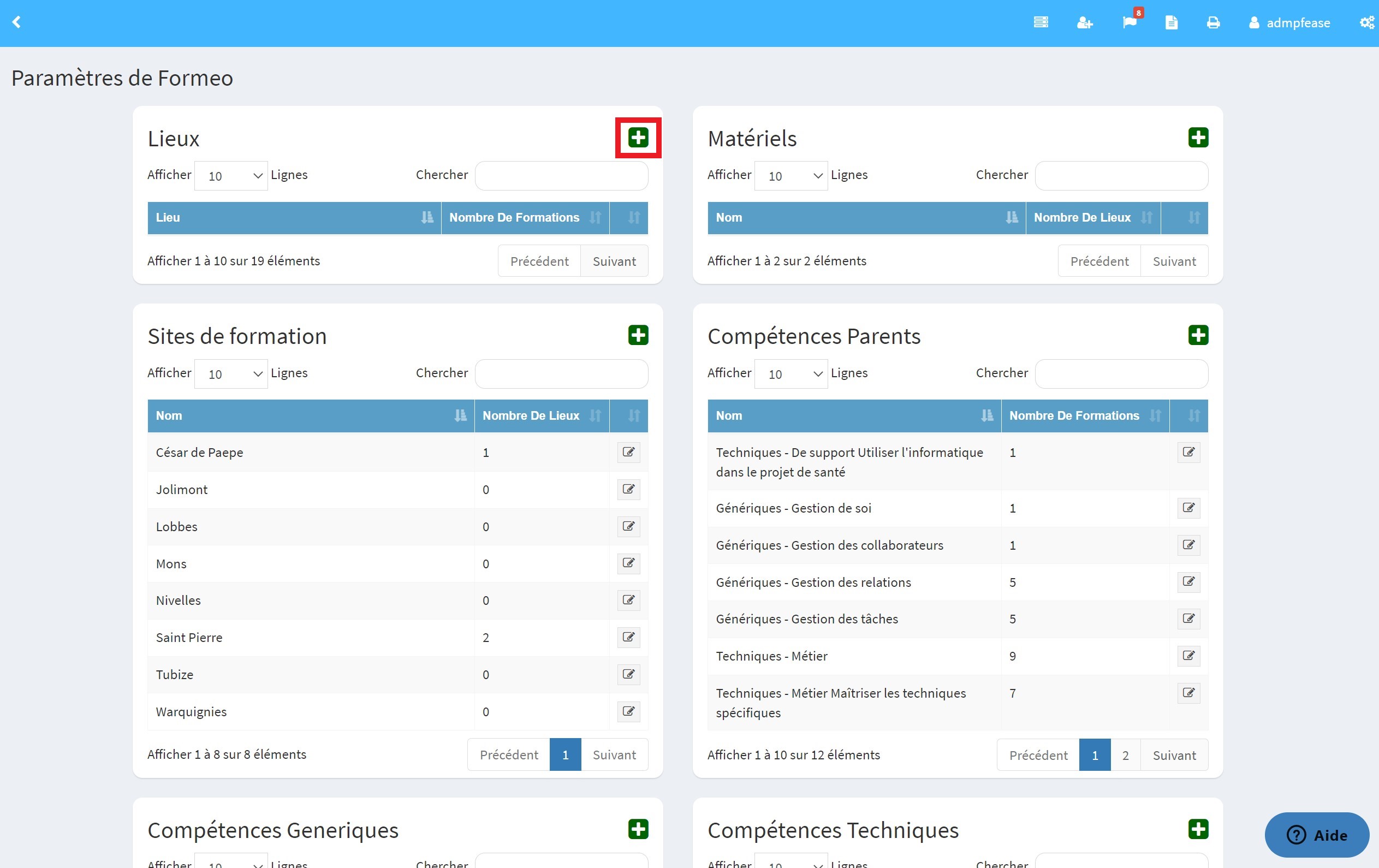This screenshot has height=868, width=1379.
Task: Edit the Tubize site row
Action: pyautogui.click(x=628, y=674)
